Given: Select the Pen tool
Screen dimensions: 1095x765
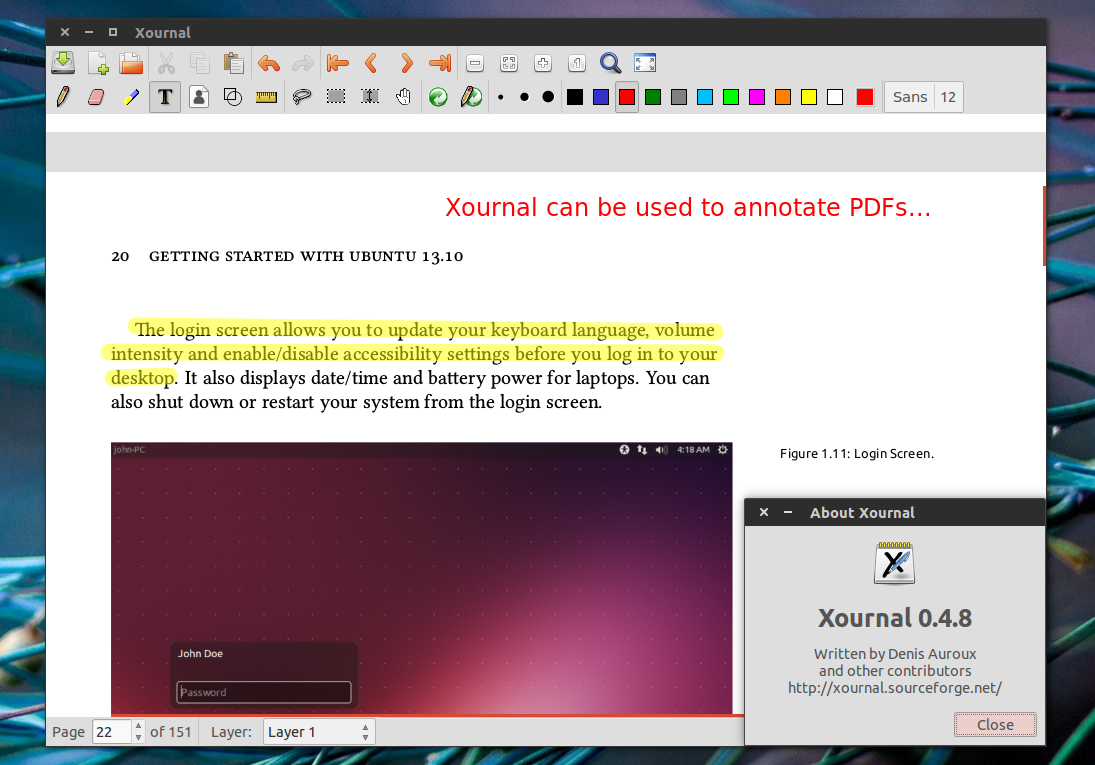Looking at the screenshot, I should point(62,96).
